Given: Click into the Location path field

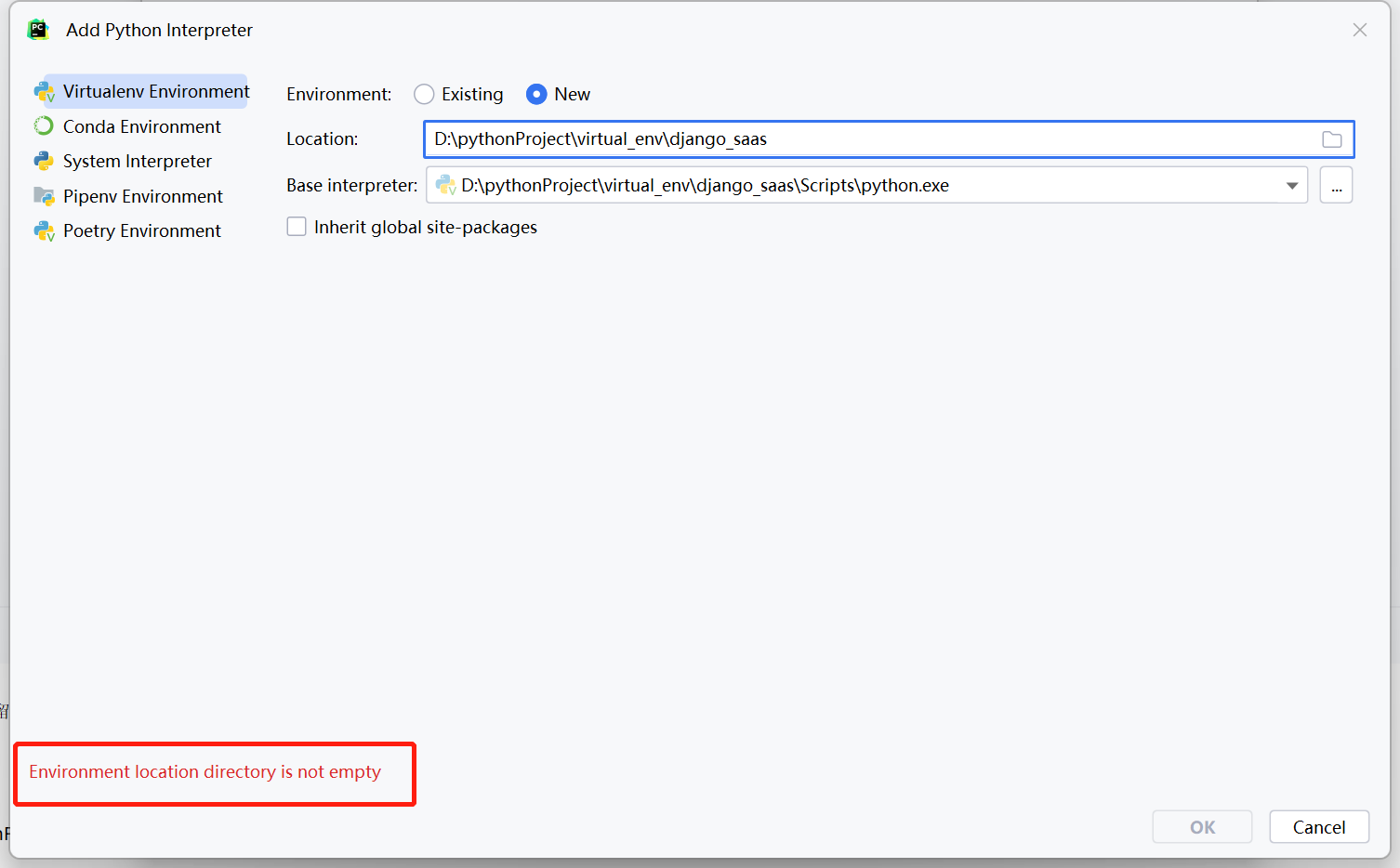Looking at the screenshot, I should tap(865, 139).
